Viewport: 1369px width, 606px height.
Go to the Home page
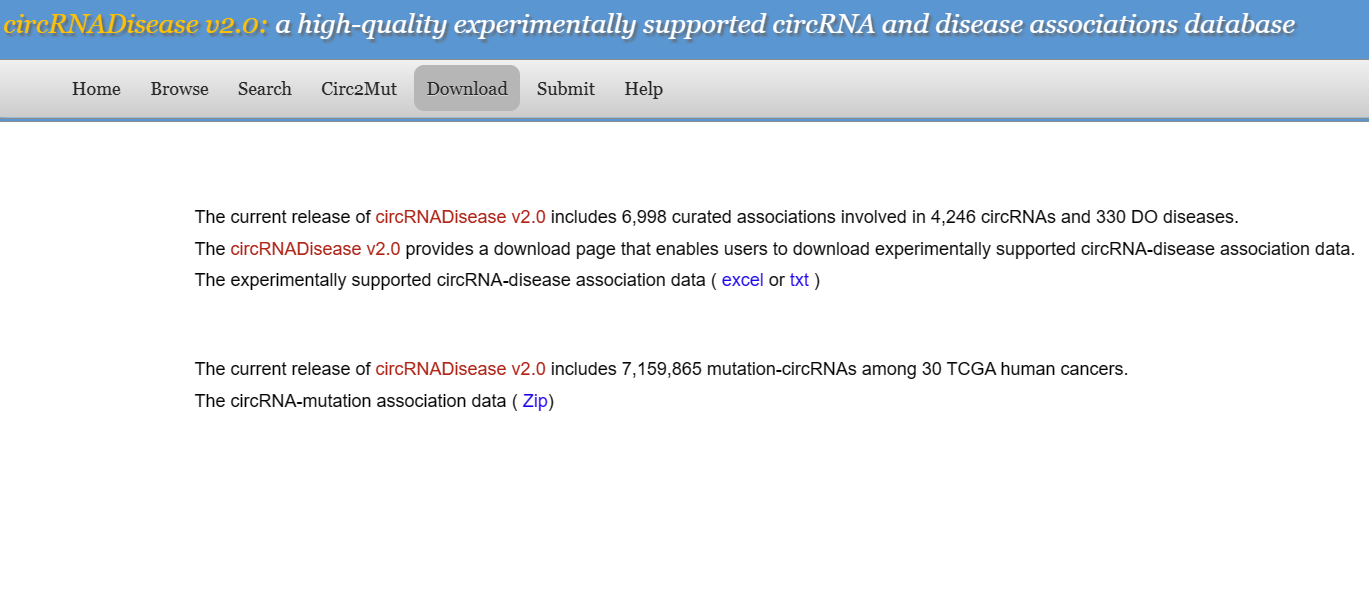[x=96, y=89]
